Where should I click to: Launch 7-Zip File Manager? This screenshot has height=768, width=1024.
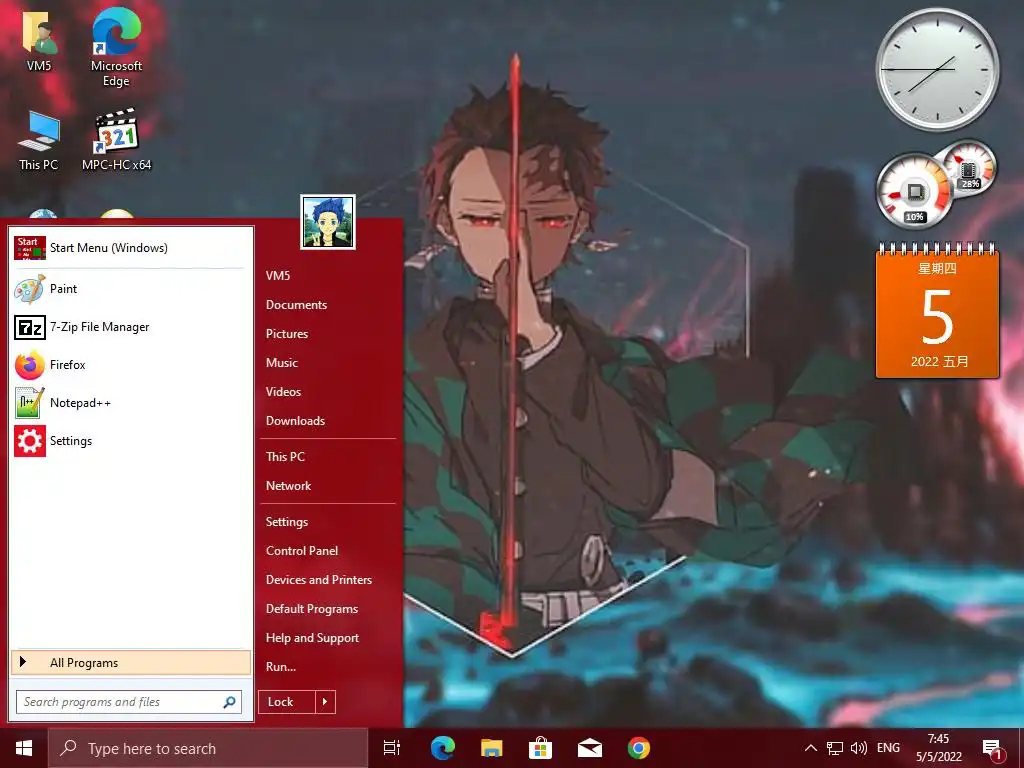tap(131, 327)
